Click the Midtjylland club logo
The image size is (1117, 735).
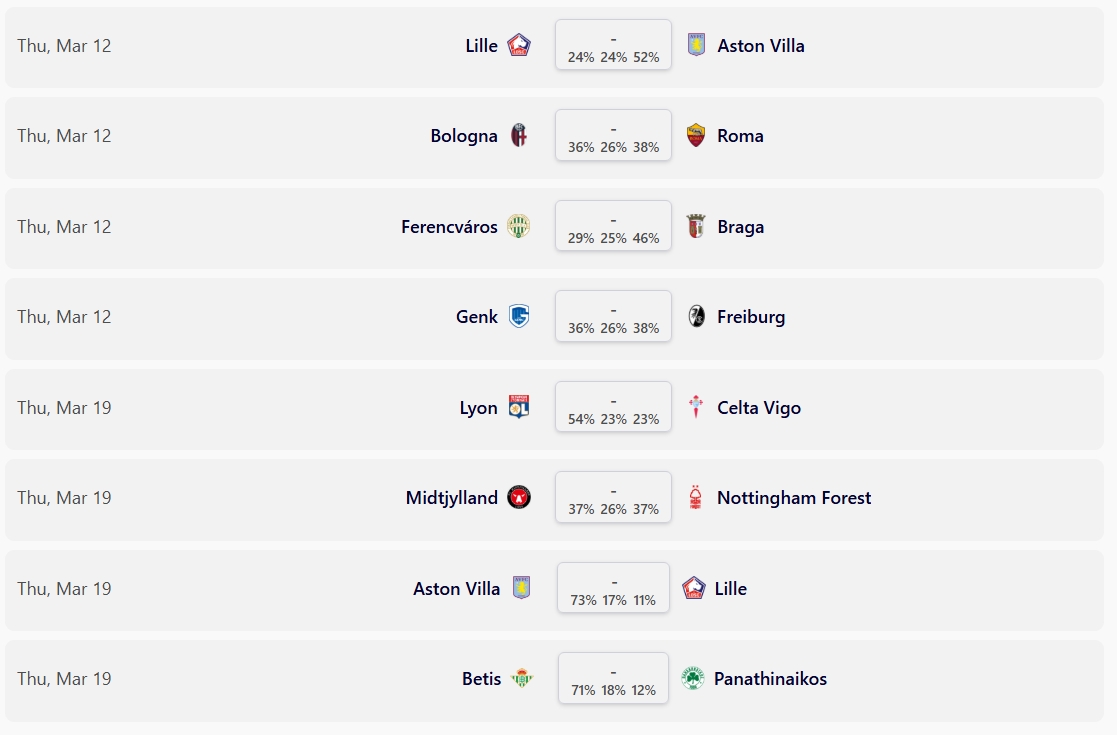pos(519,498)
